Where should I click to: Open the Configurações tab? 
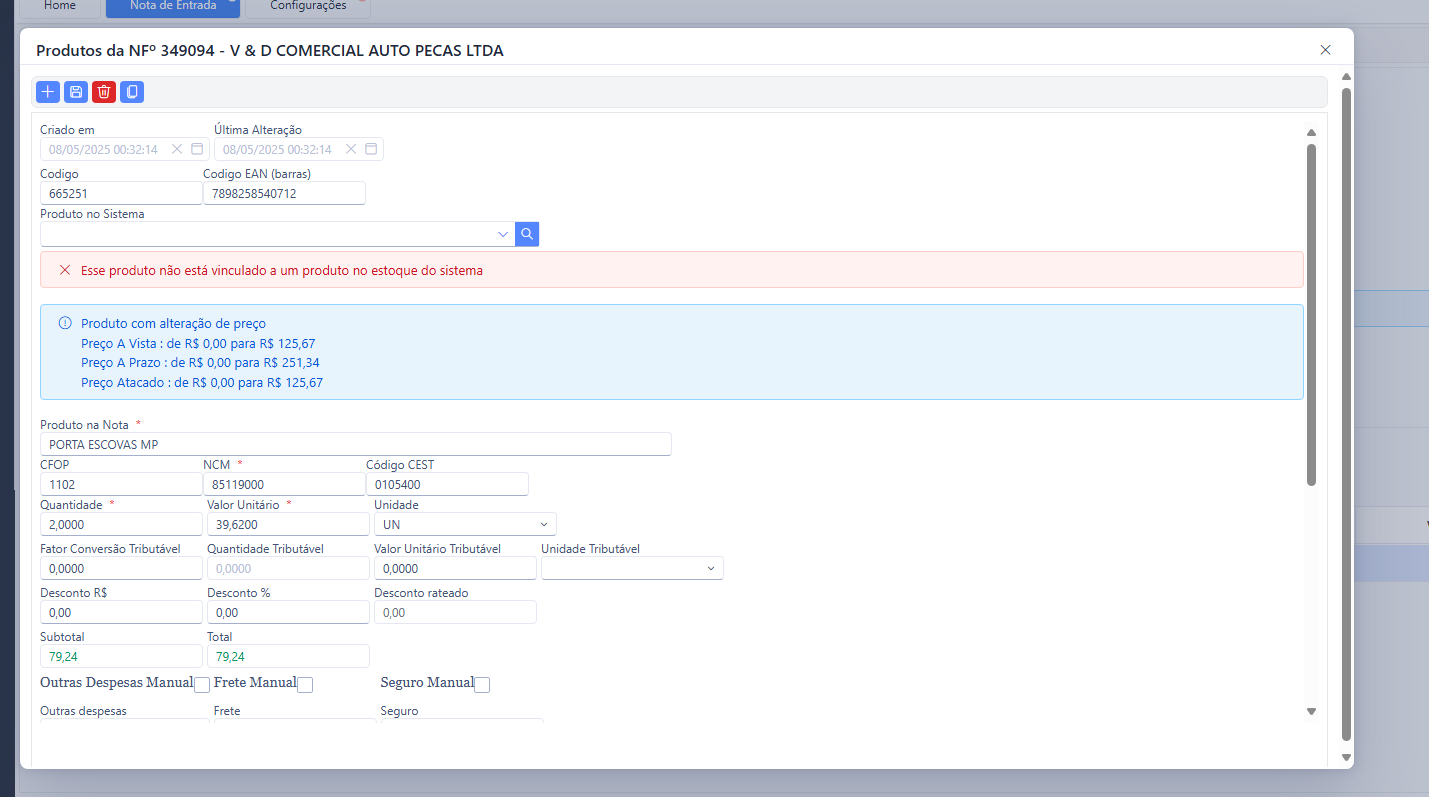click(308, 6)
